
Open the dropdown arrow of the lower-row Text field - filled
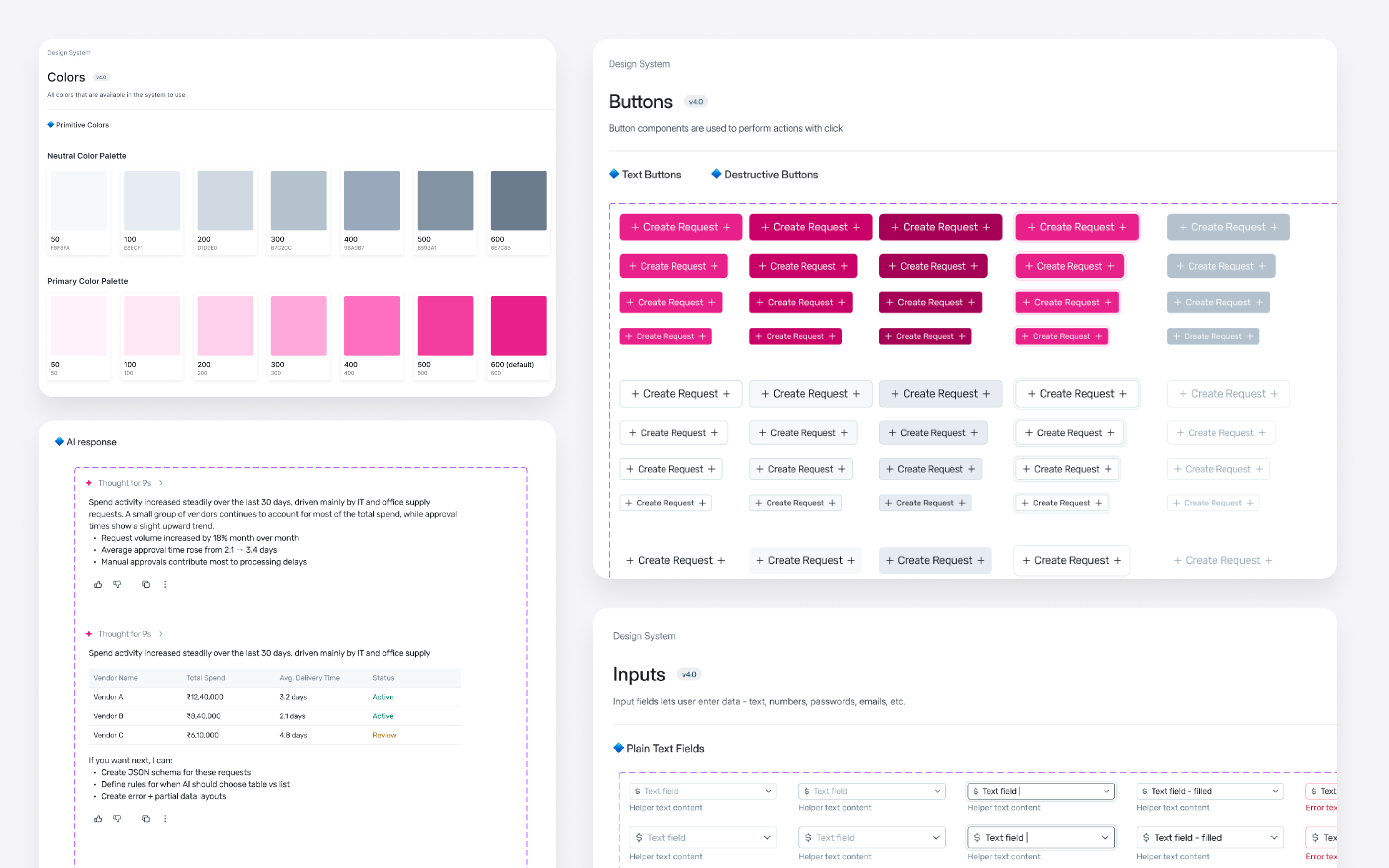(x=1274, y=837)
